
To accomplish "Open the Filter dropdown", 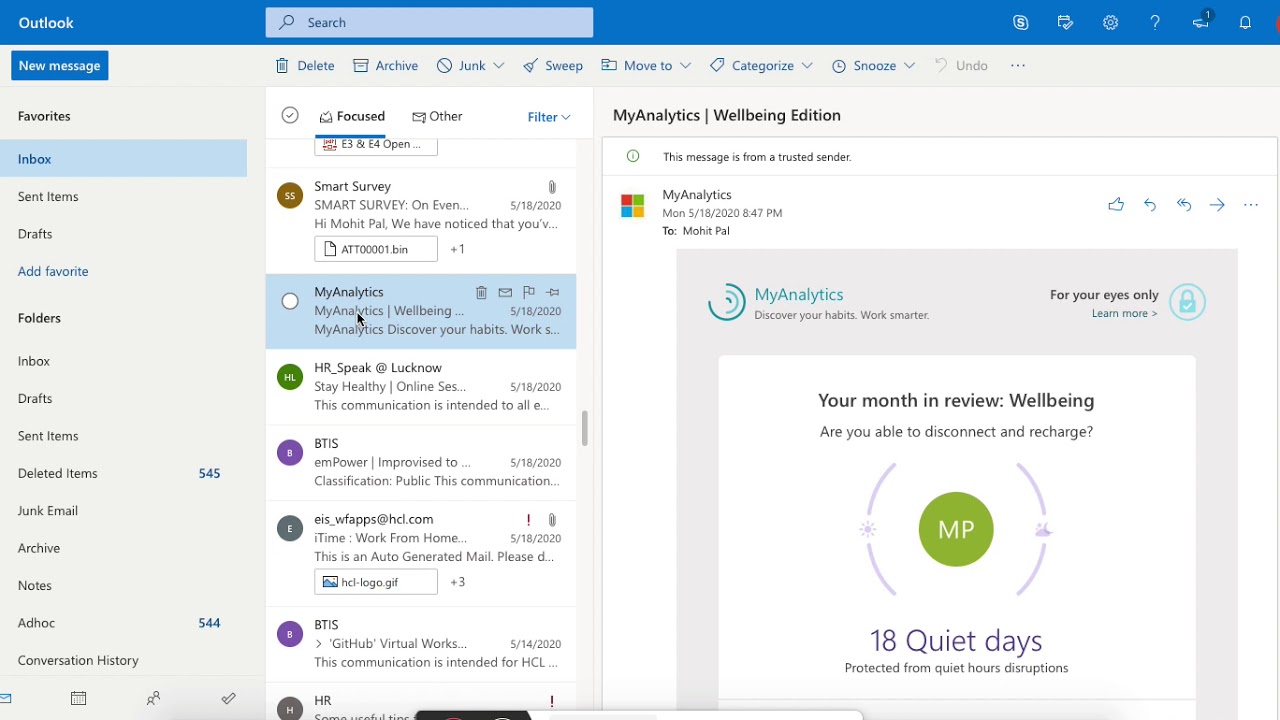I will (549, 117).
